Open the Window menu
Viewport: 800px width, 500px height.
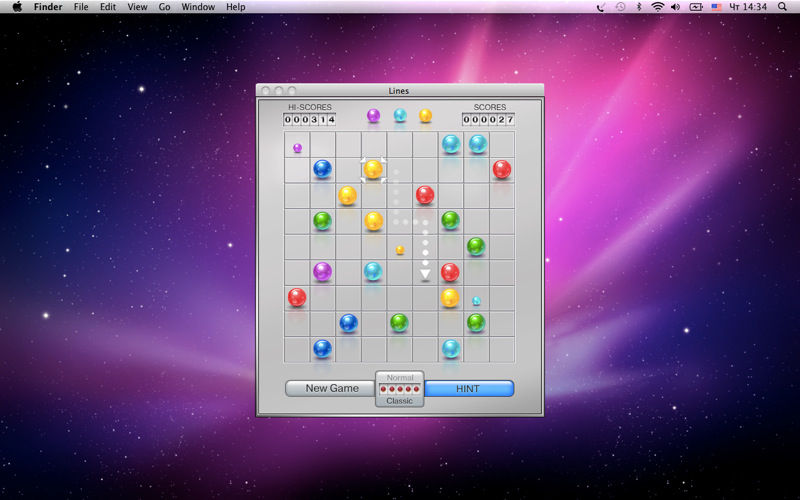coord(198,7)
